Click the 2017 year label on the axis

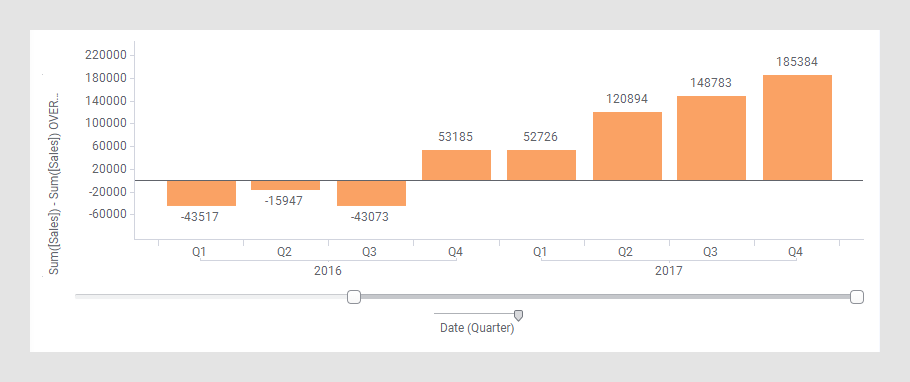[x=669, y=271]
